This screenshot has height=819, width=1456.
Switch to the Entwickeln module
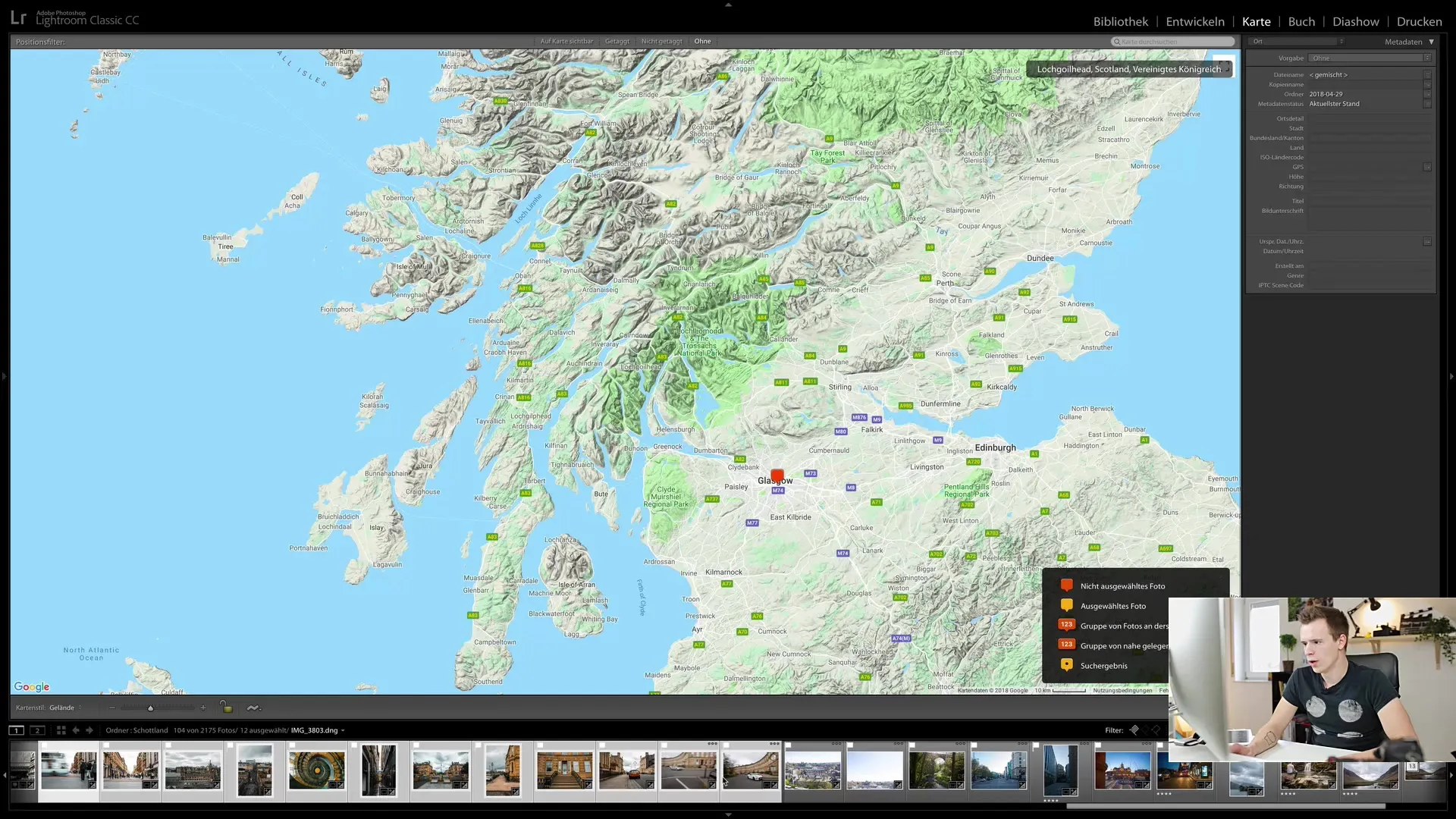[x=1194, y=21]
